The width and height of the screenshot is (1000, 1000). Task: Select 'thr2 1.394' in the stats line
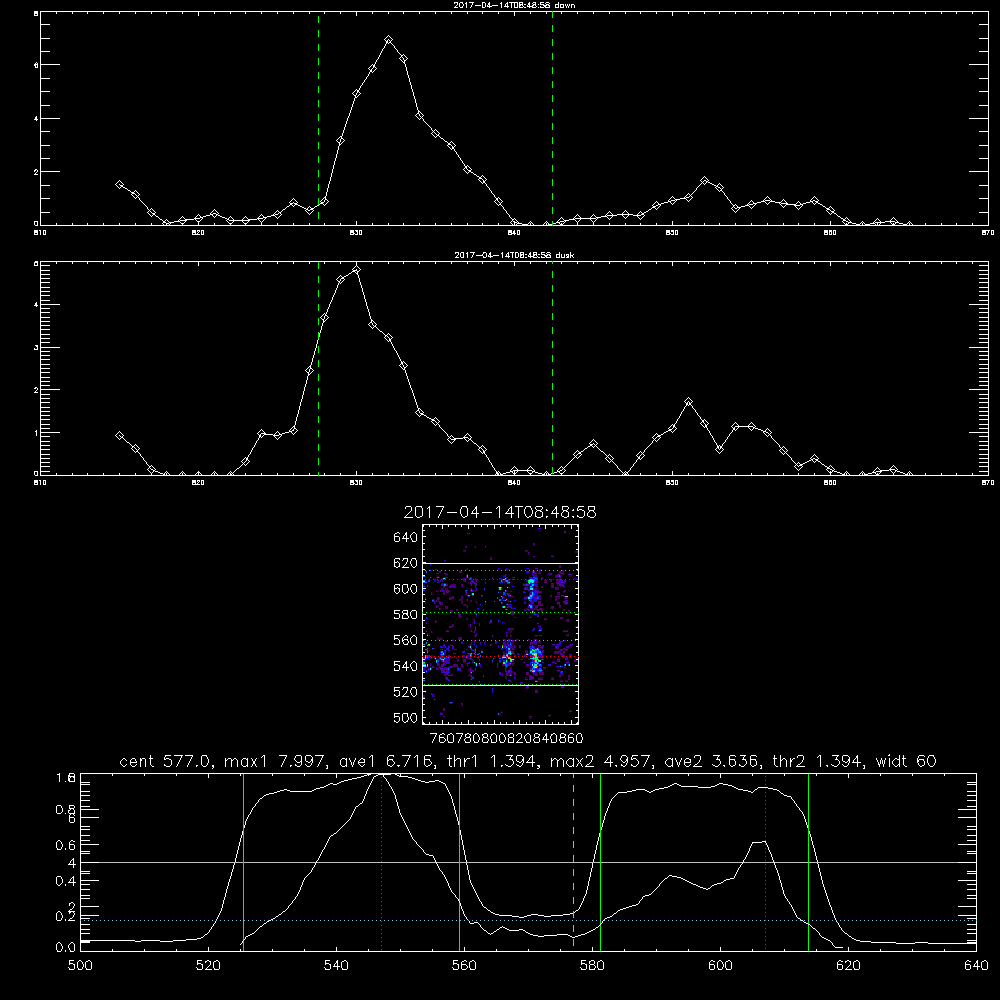[818, 761]
